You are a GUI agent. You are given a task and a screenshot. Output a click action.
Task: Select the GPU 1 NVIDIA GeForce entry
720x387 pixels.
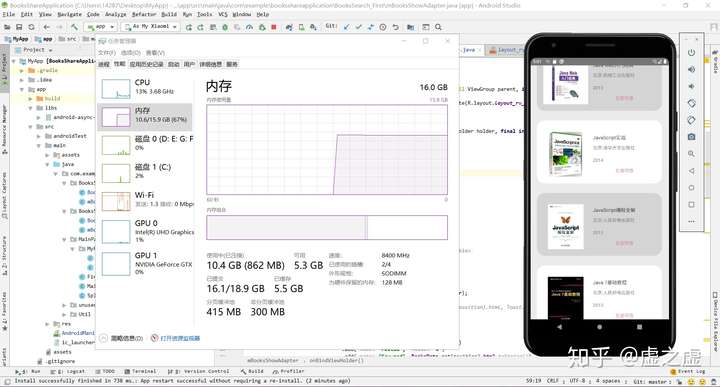[x=146, y=263]
